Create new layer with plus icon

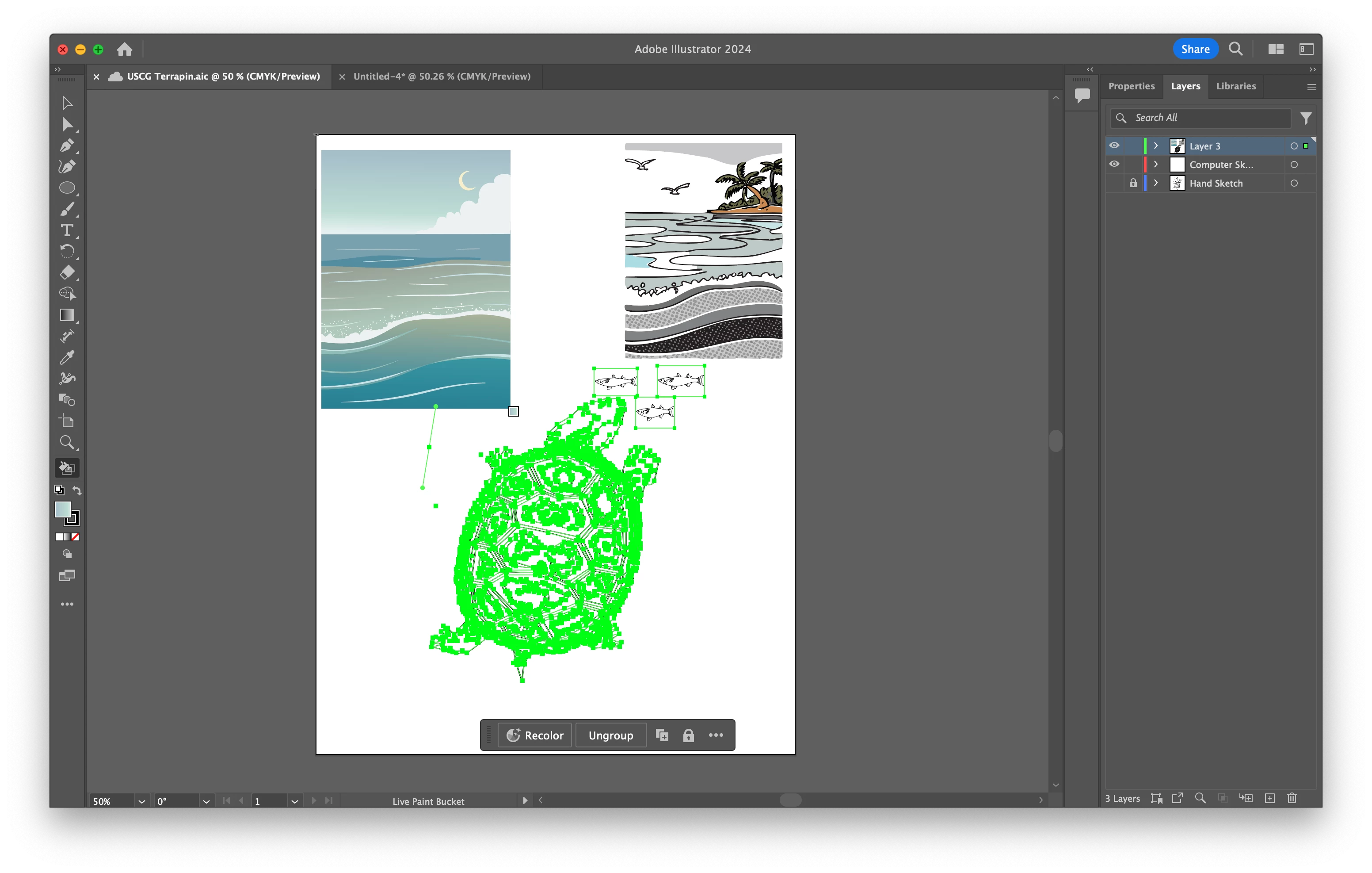click(x=1269, y=798)
